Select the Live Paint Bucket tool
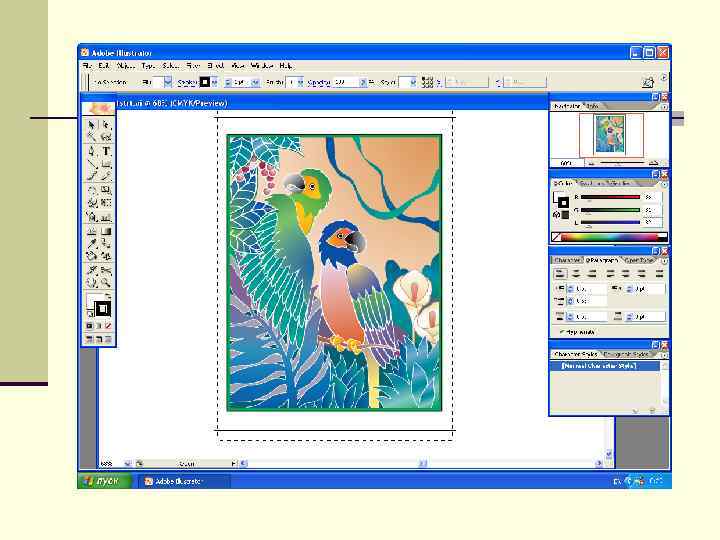Image resolution: width=720 pixels, height=540 pixels. (92, 256)
